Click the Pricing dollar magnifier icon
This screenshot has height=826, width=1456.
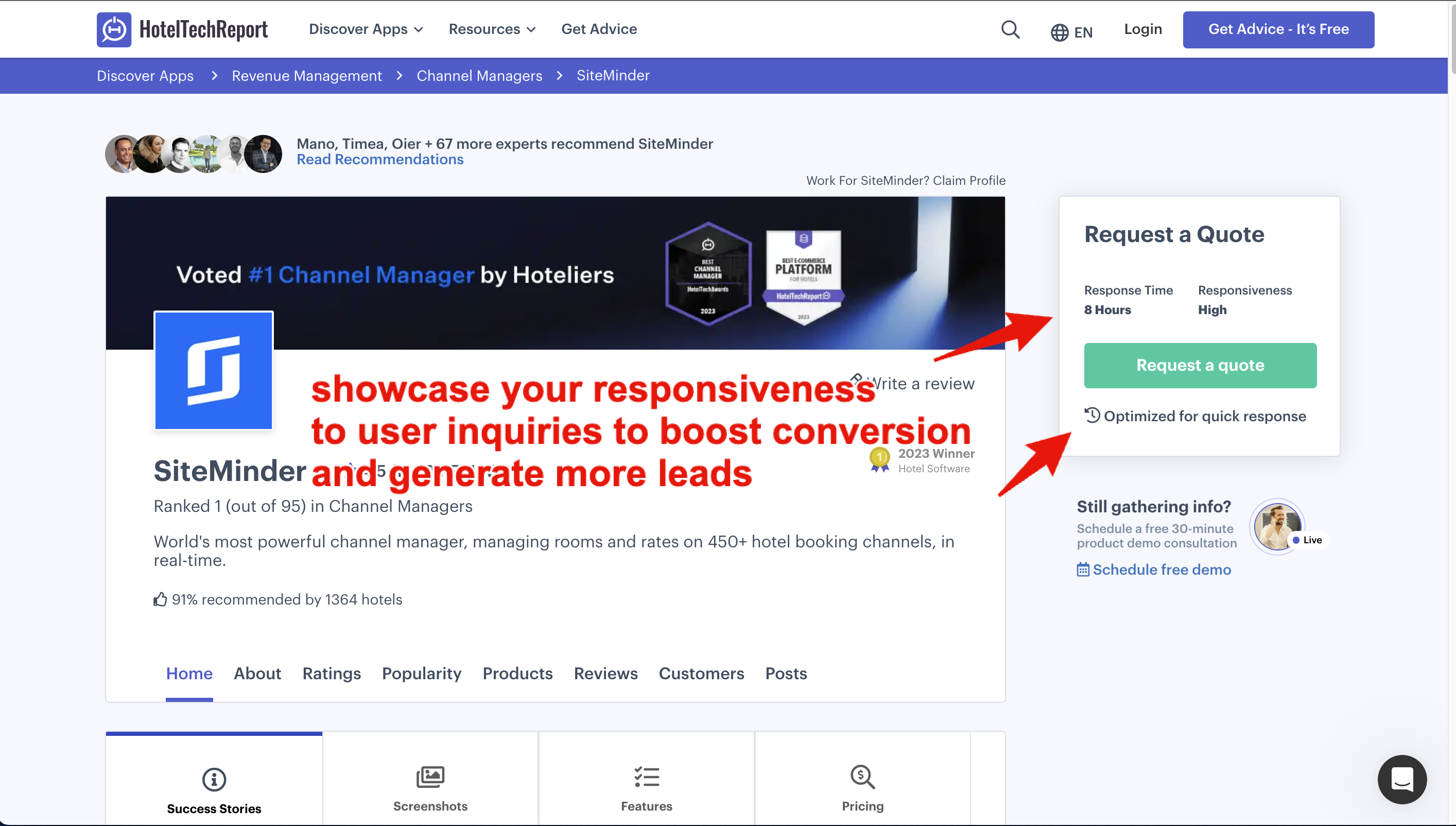[862, 777]
